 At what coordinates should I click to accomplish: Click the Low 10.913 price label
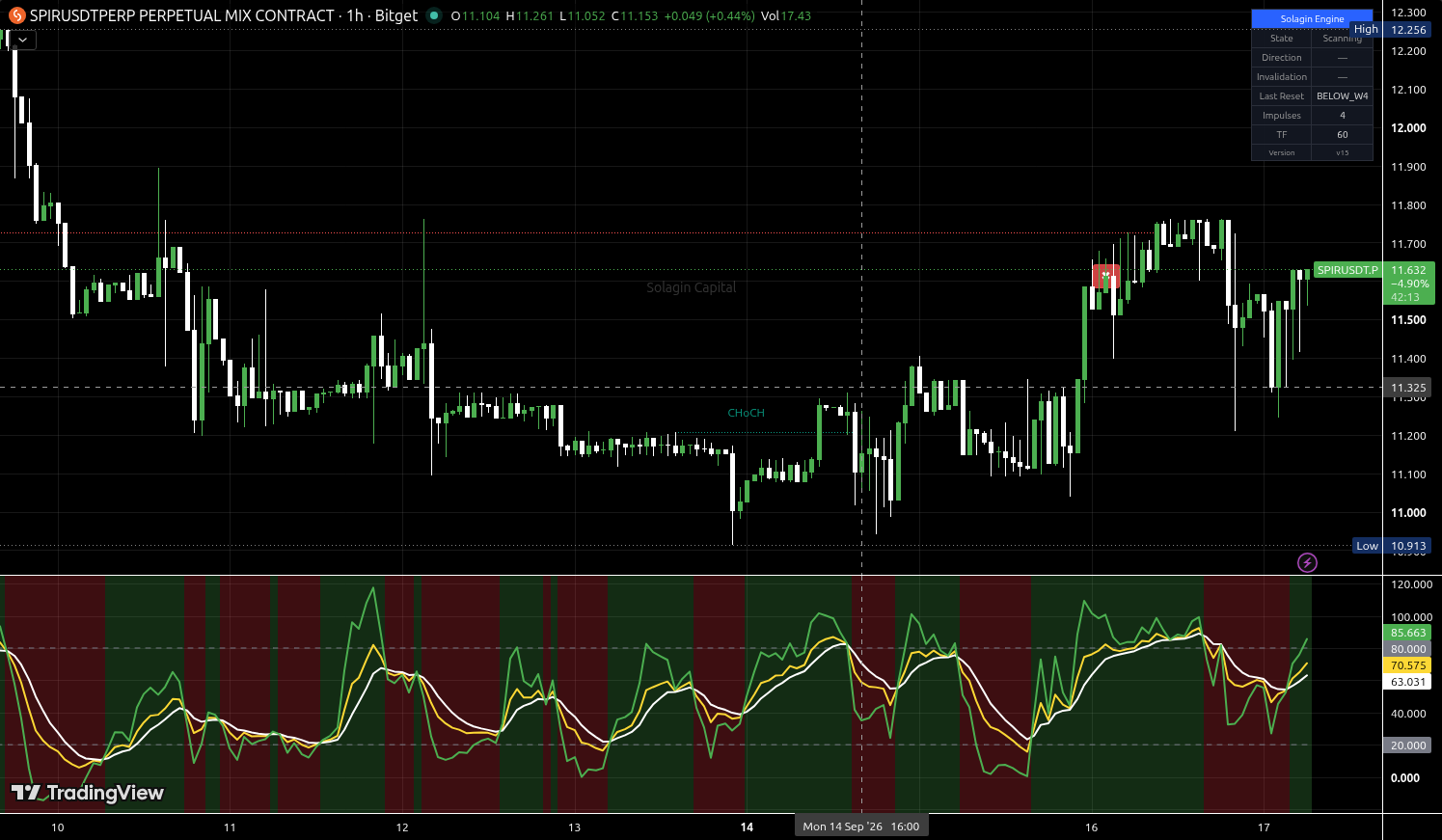(1393, 546)
